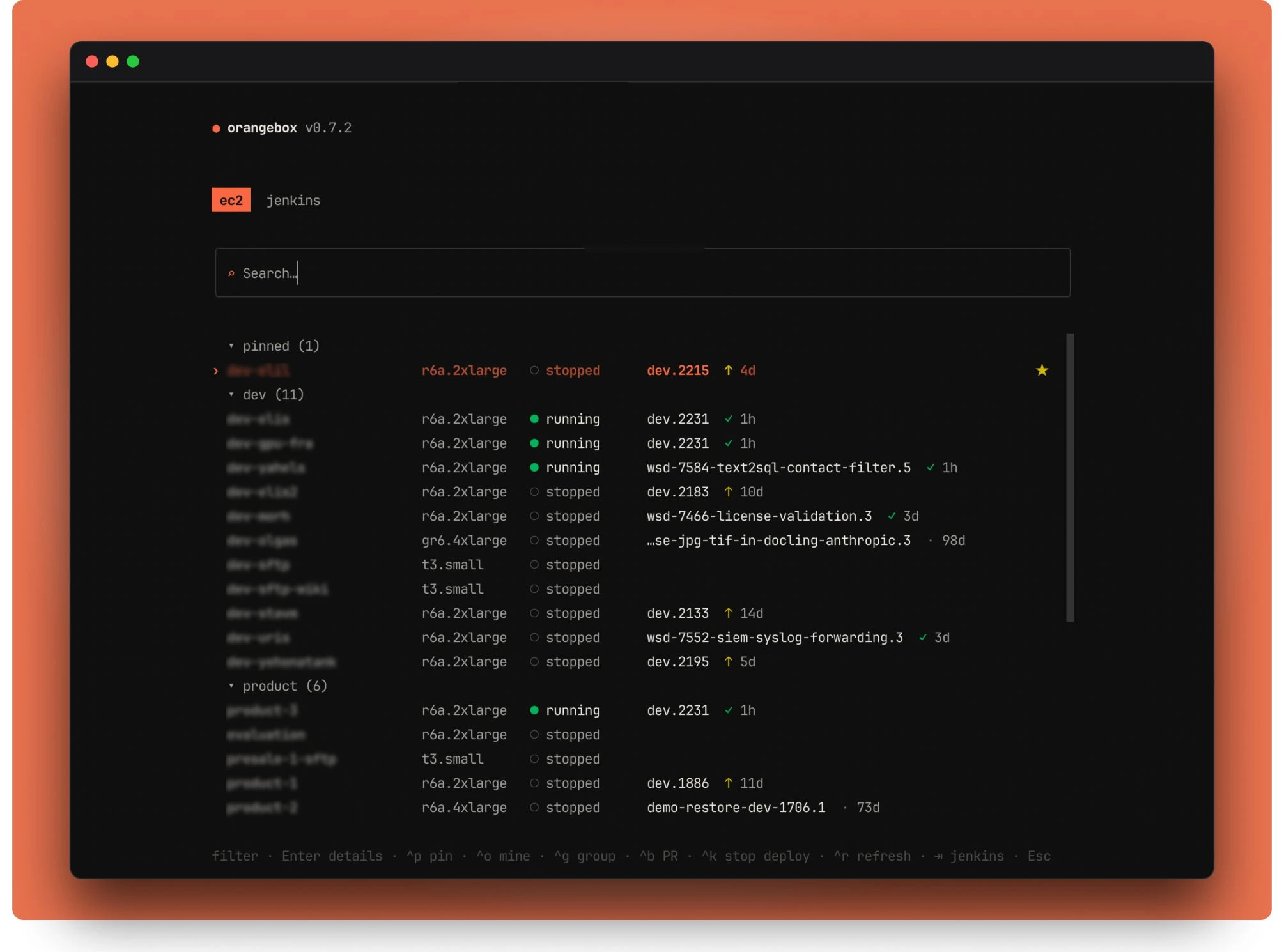Close the terminal window with red button
The height and width of the screenshot is (952, 1284).
click(x=92, y=61)
